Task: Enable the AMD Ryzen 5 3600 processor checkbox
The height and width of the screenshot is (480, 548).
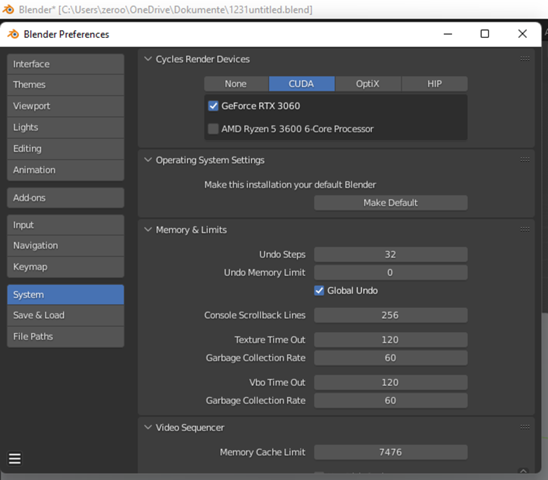Action: [213, 129]
